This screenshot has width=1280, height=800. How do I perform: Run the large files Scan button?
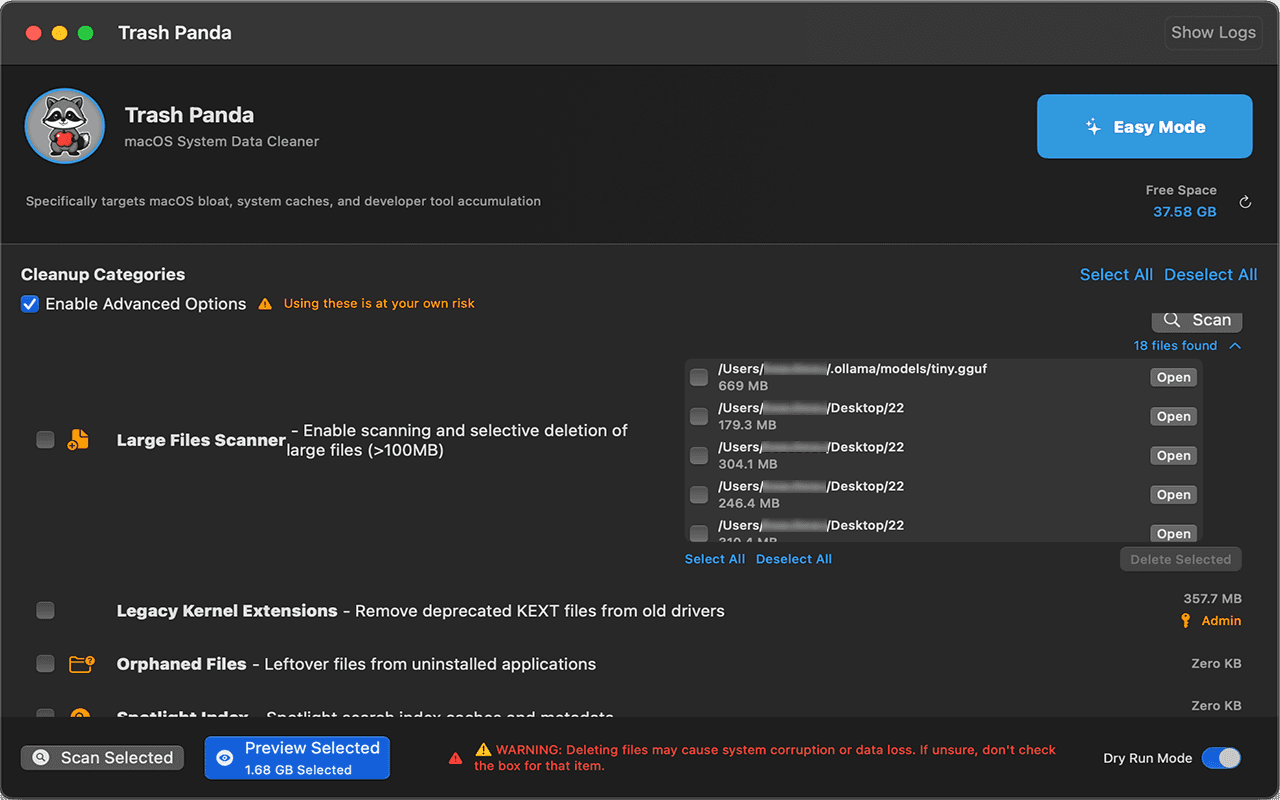coord(1197,321)
